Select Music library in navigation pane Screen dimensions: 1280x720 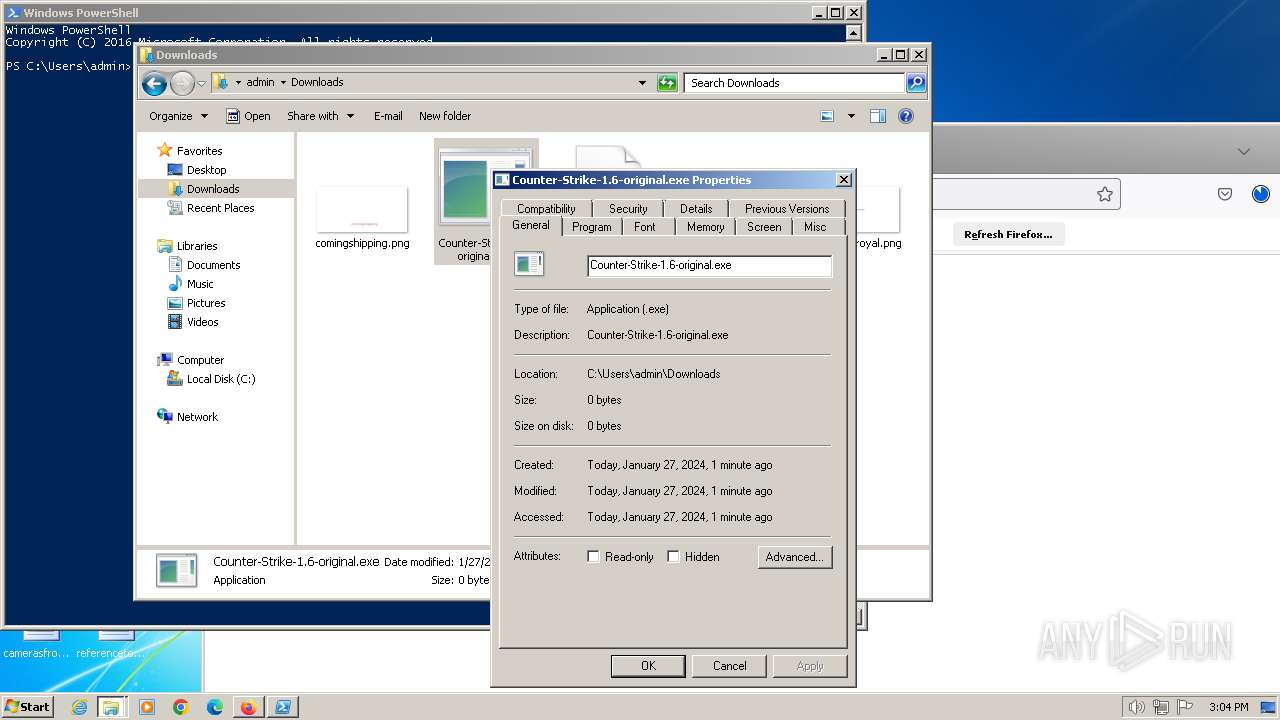(200, 284)
